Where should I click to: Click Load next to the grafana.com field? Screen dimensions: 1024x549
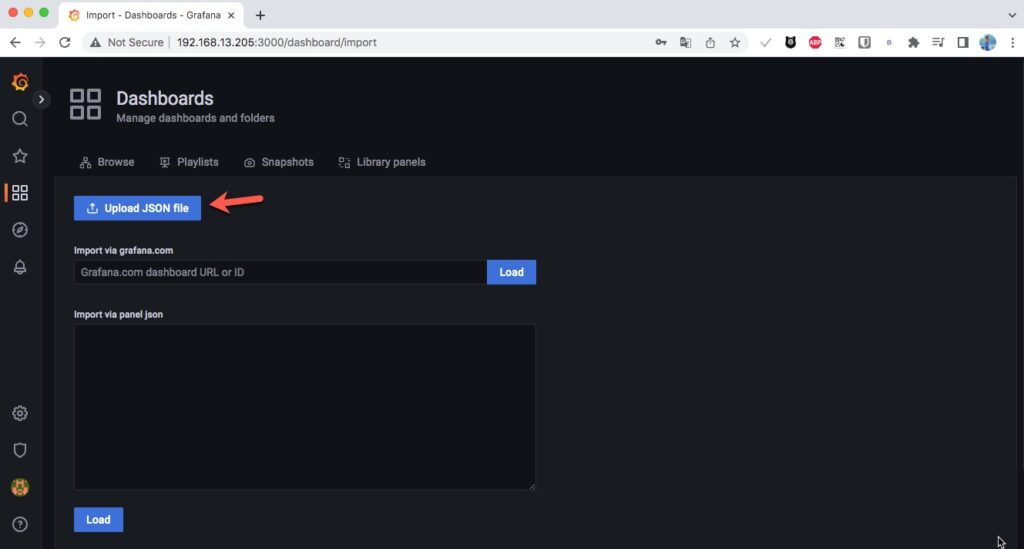(x=511, y=272)
